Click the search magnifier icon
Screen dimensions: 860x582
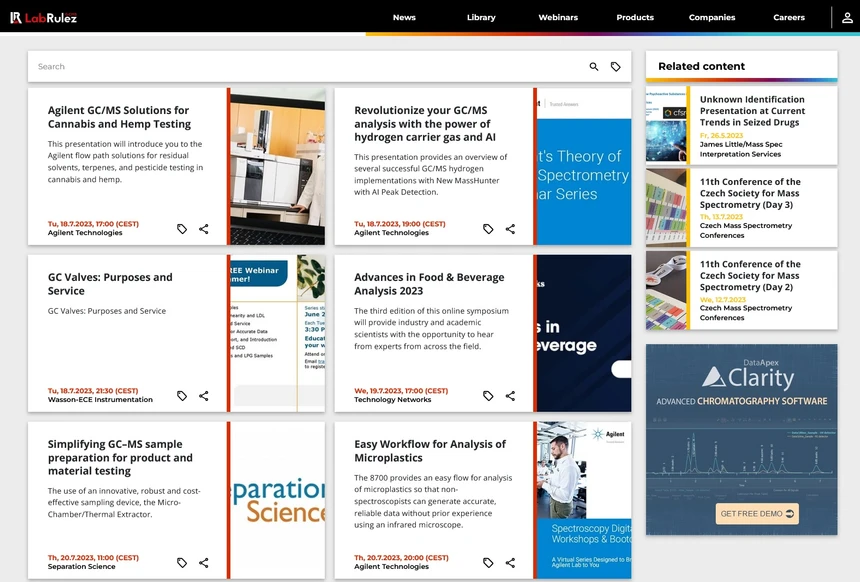coord(593,66)
